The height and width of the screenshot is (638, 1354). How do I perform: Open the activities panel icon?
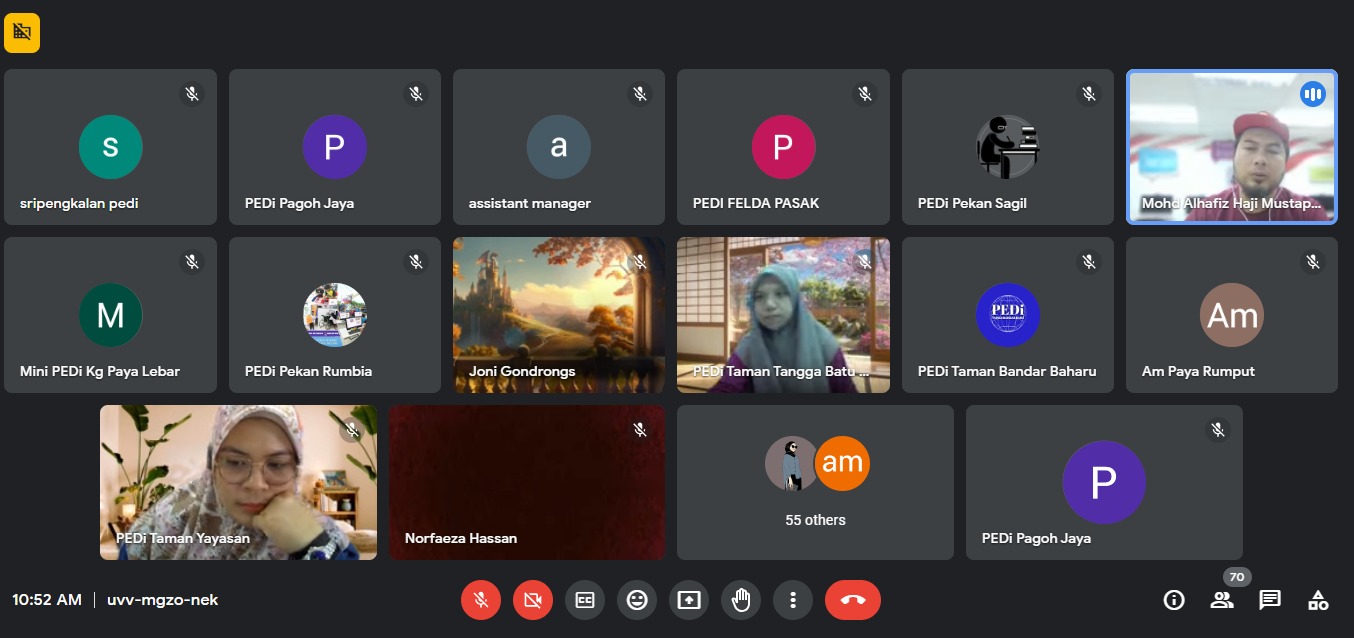point(1318,600)
